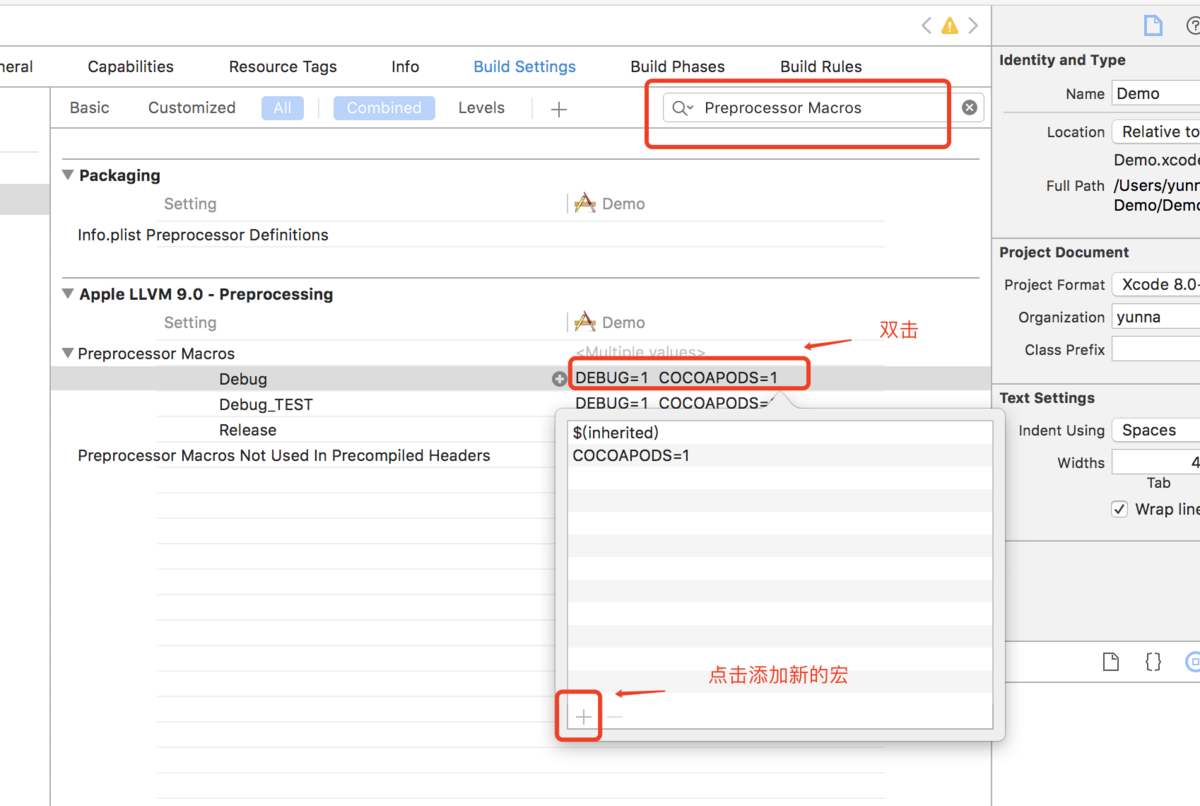The width and height of the screenshot is (1200, 806).
Task: Click the Debug_TEST macros value
Action: coord(672,404)
